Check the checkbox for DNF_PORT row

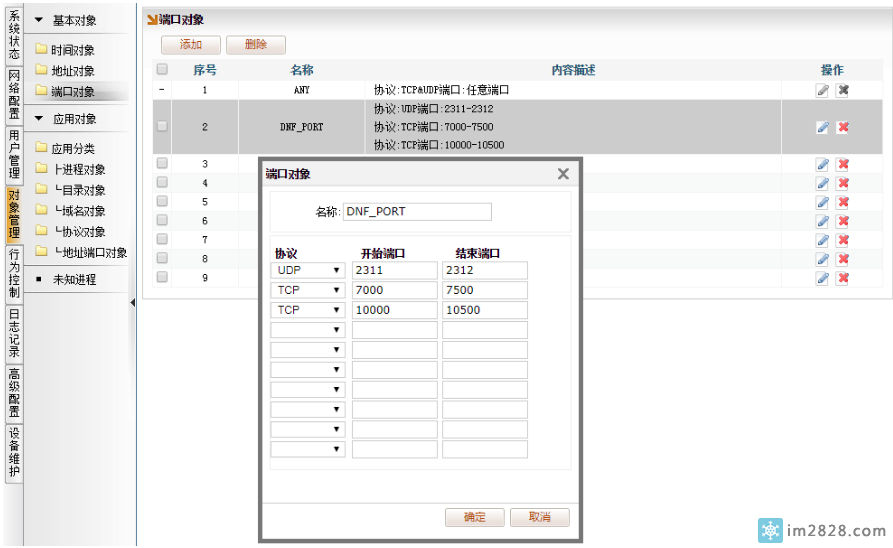tap(161, 127)
